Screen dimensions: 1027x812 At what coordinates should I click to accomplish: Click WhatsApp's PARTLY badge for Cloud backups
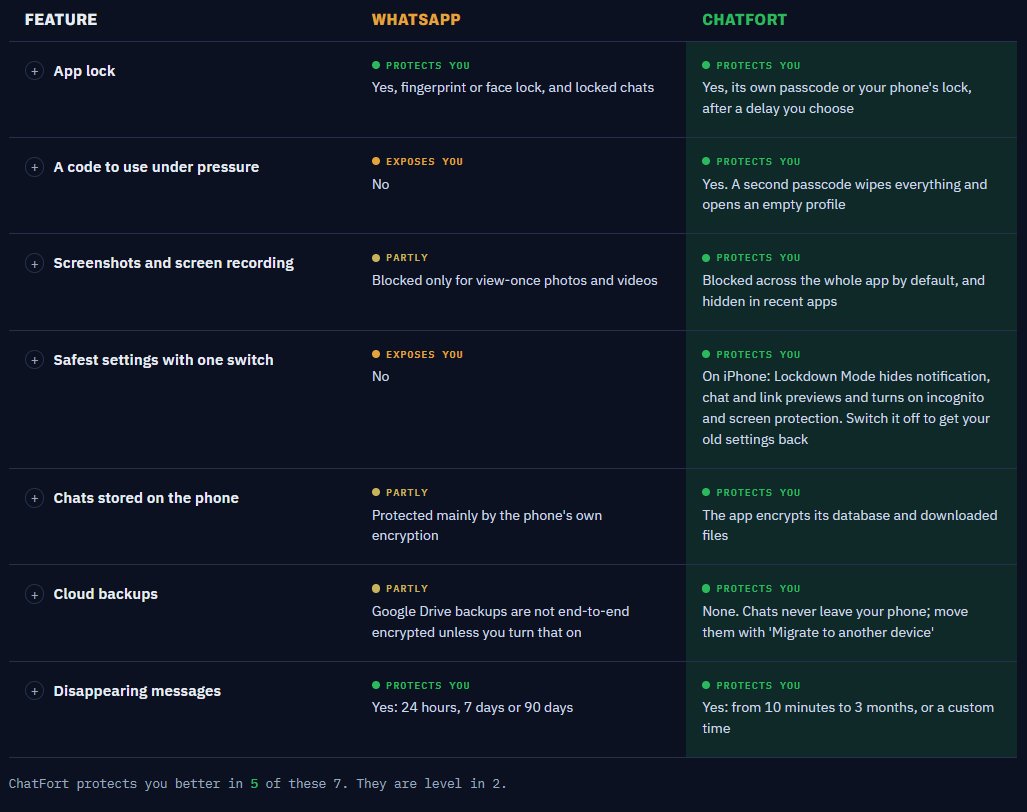[400, 588]
